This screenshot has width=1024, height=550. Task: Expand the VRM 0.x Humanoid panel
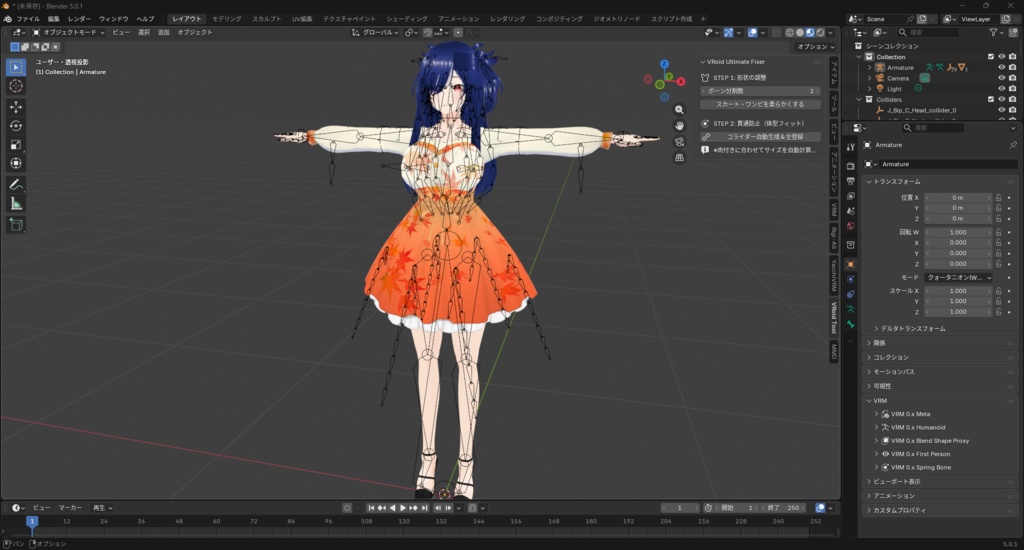click(x=918, y=427)
